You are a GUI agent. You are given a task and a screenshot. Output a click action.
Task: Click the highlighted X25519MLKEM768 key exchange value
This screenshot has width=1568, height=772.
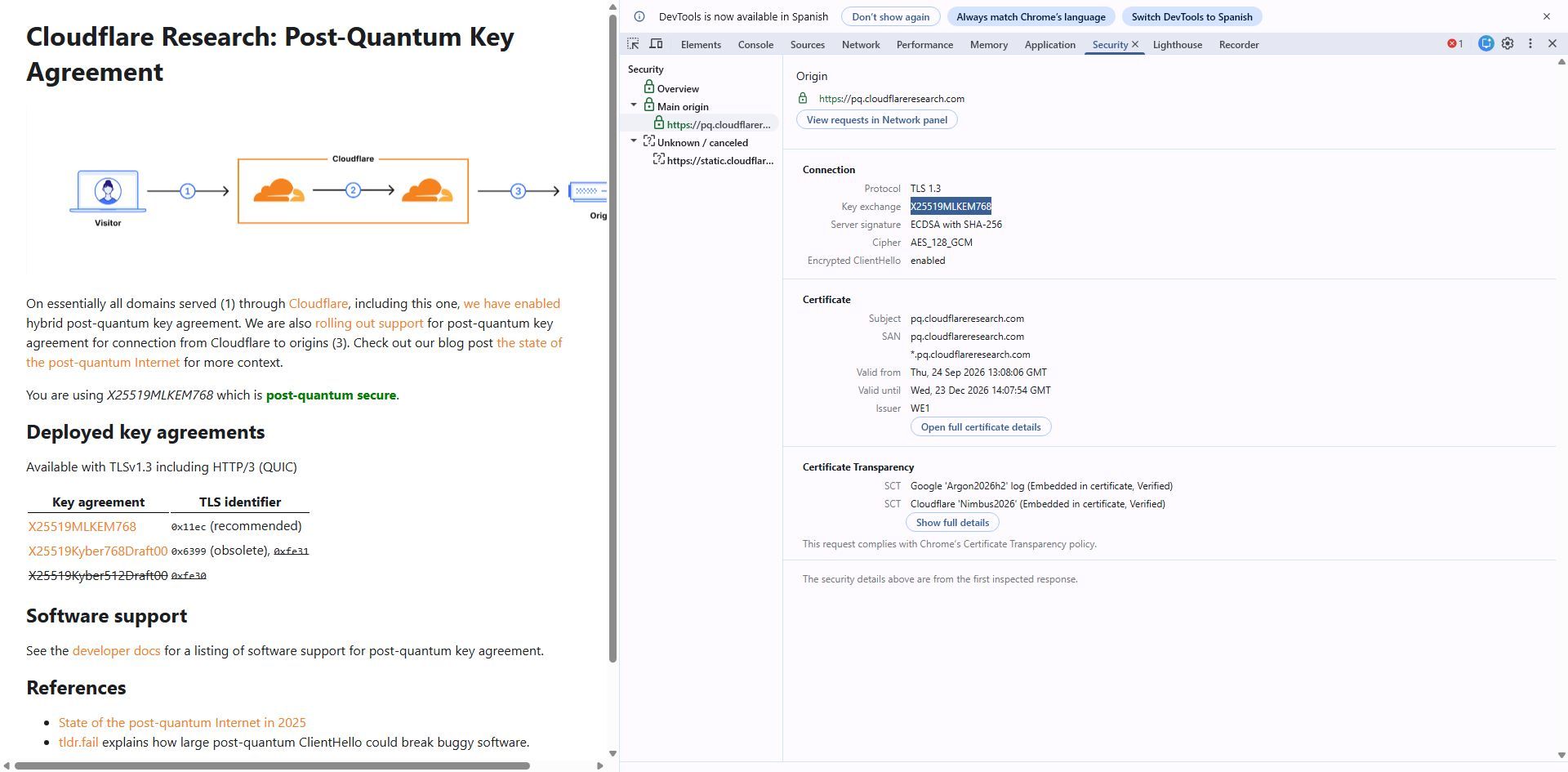click(951, 206)
